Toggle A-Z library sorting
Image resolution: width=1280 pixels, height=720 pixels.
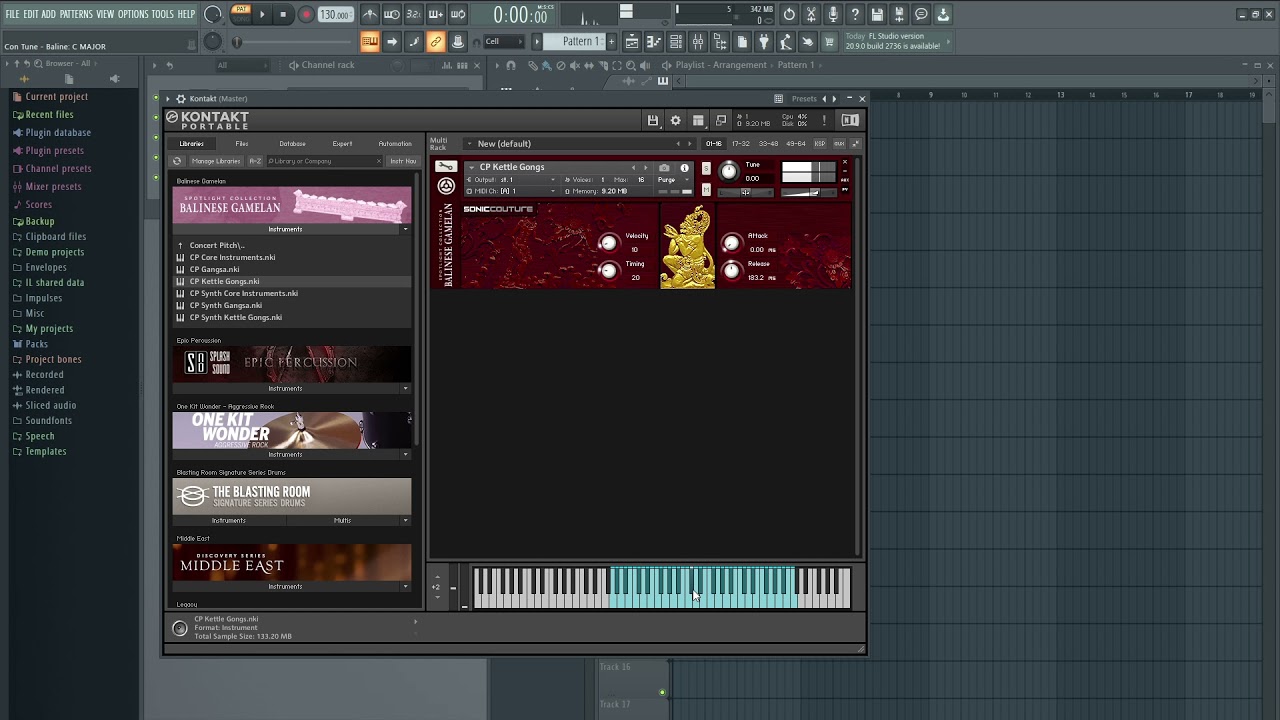pyautogui.click(x=255, y=161)
